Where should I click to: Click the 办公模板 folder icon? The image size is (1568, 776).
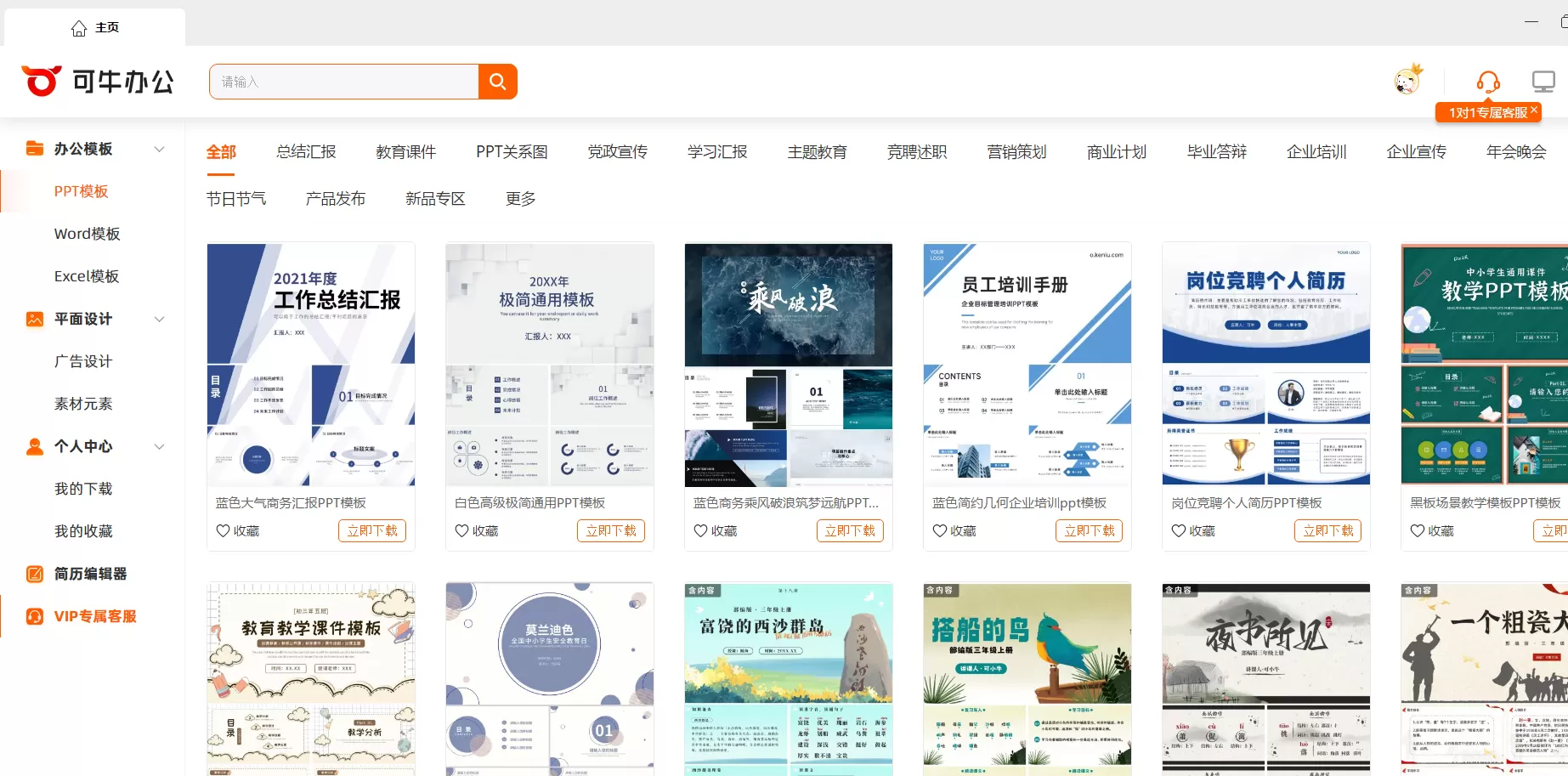point(35,149)
